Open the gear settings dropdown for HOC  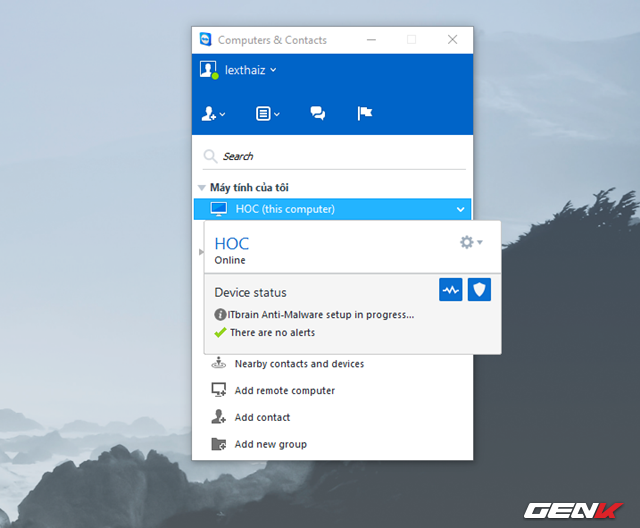[x=470, y=243]
